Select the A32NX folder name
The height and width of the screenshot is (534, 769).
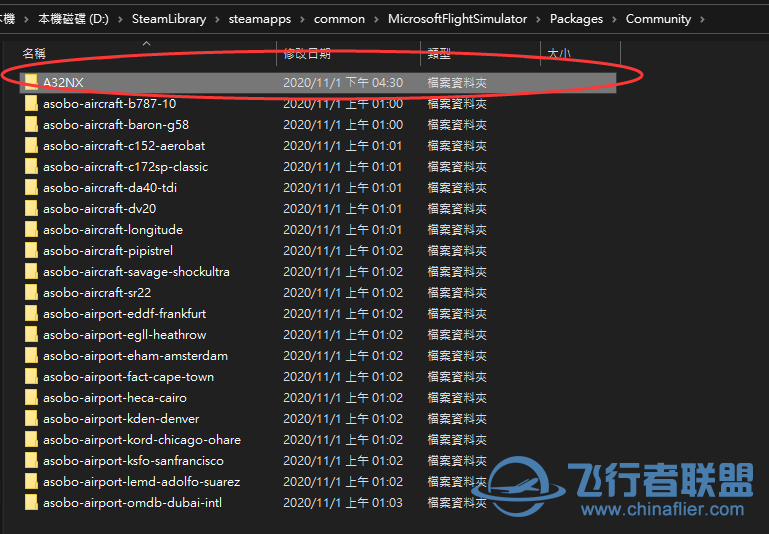(x=63, y=82)
